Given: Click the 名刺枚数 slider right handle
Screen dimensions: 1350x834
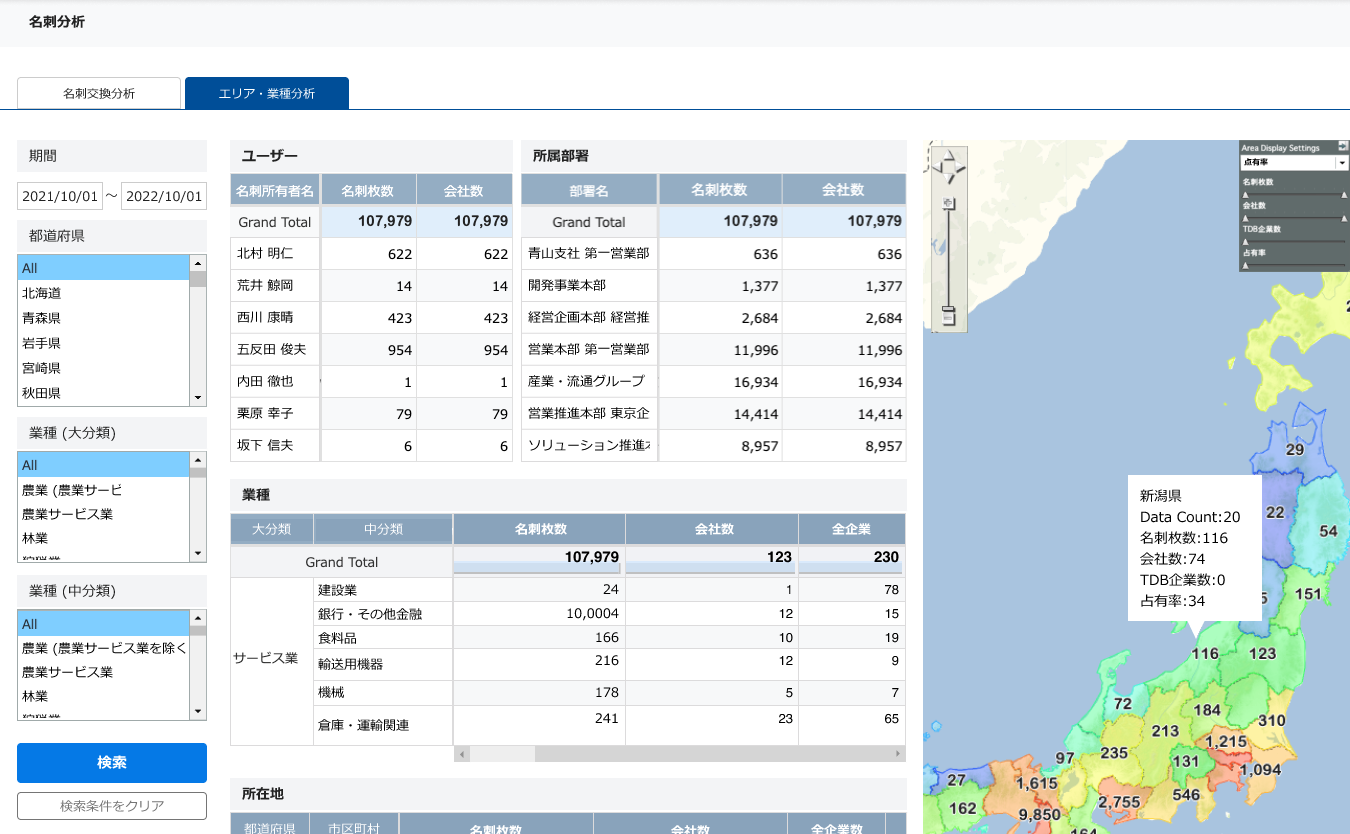Looking at the screenshot, I should tap(1343, 194).
